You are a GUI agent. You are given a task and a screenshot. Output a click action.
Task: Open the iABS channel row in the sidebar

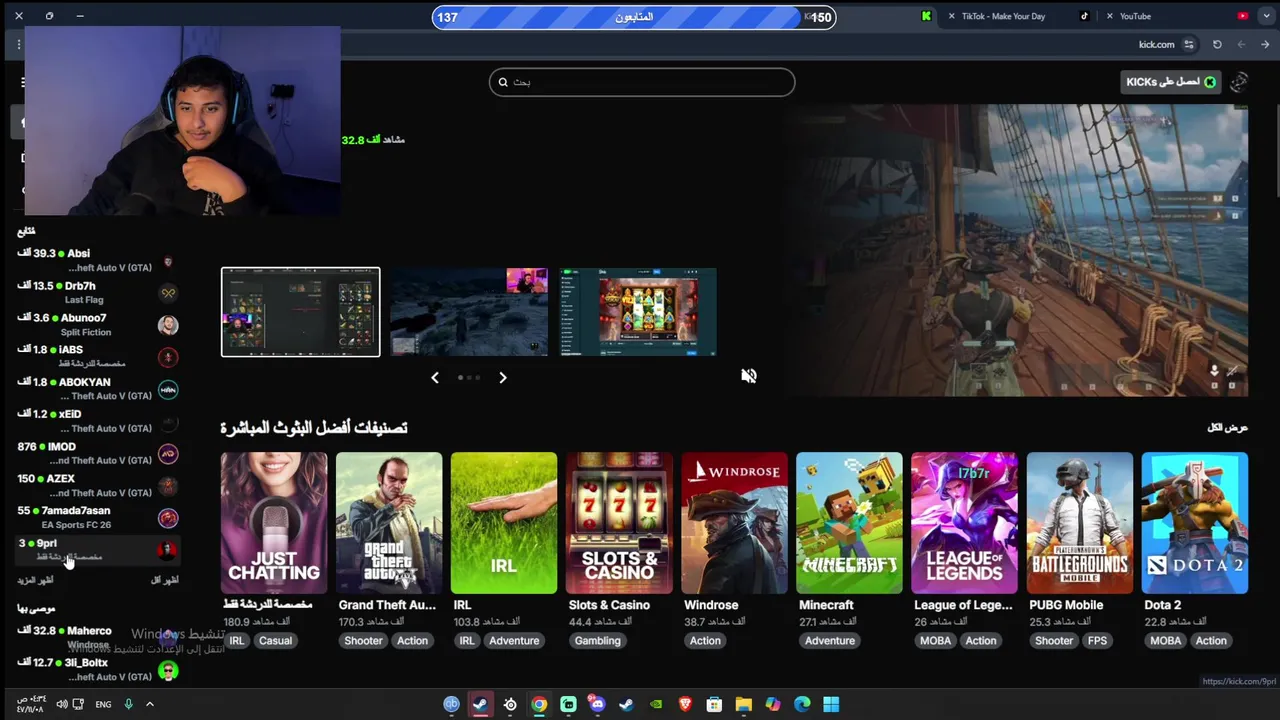click(98, 356)
